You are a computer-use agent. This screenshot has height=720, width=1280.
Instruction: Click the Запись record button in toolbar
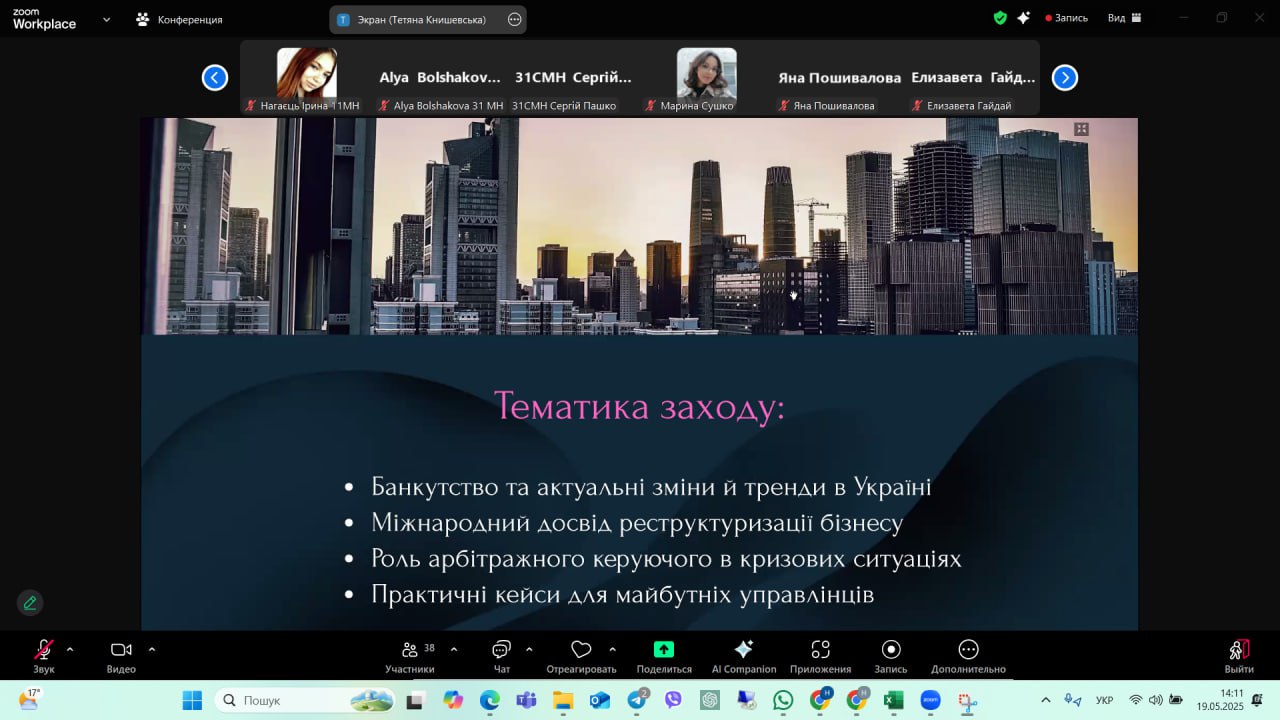[x=891, y=656]
